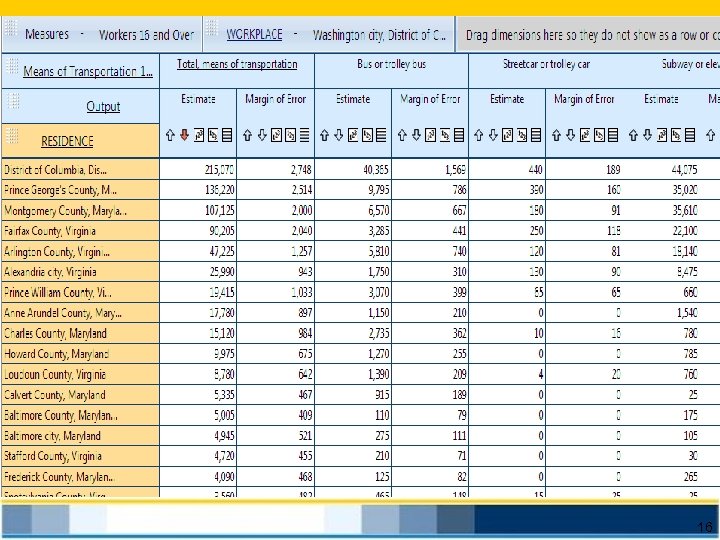The width and height of the screenshot is (720, 540).
Task: Click horizontal-lines icon under Bus Estimate column
Action: tap(381, 135)
